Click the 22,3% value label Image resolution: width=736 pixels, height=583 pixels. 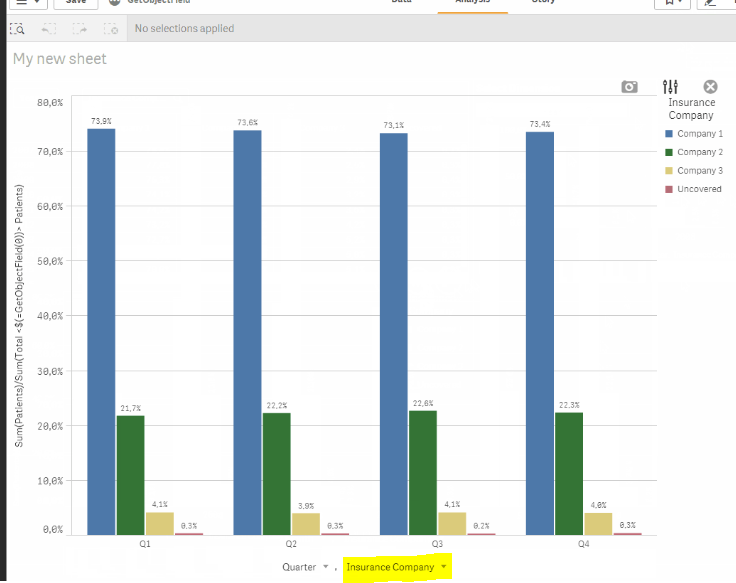click(569, 405)
